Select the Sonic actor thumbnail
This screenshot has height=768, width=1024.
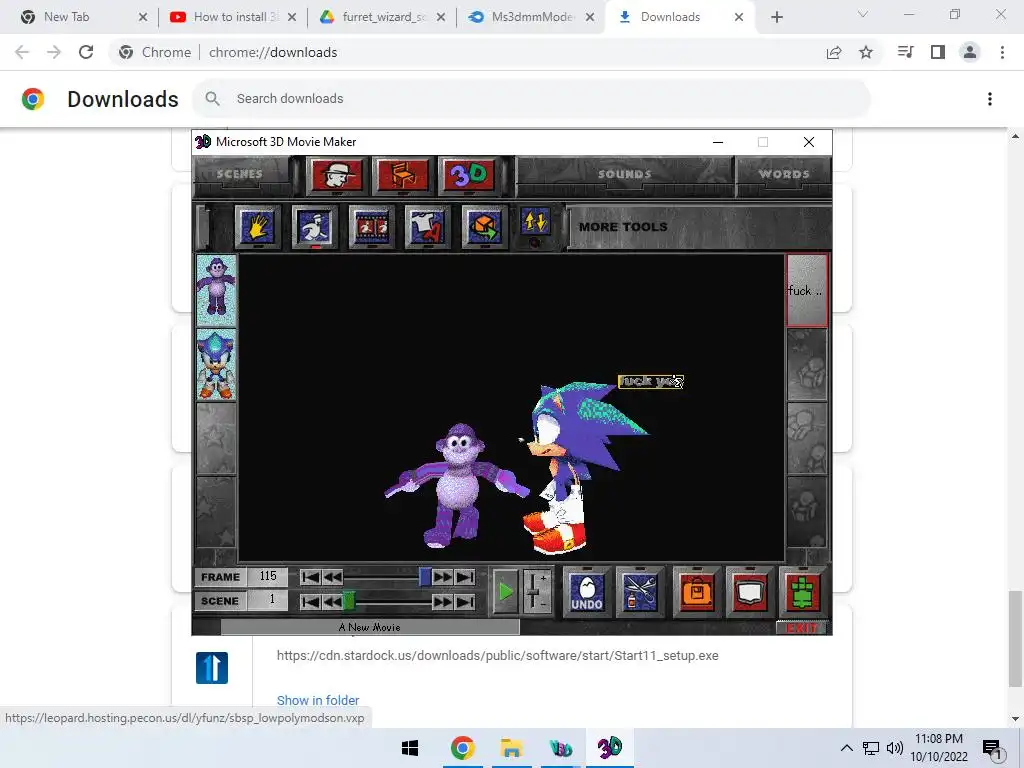pos(216,364)
